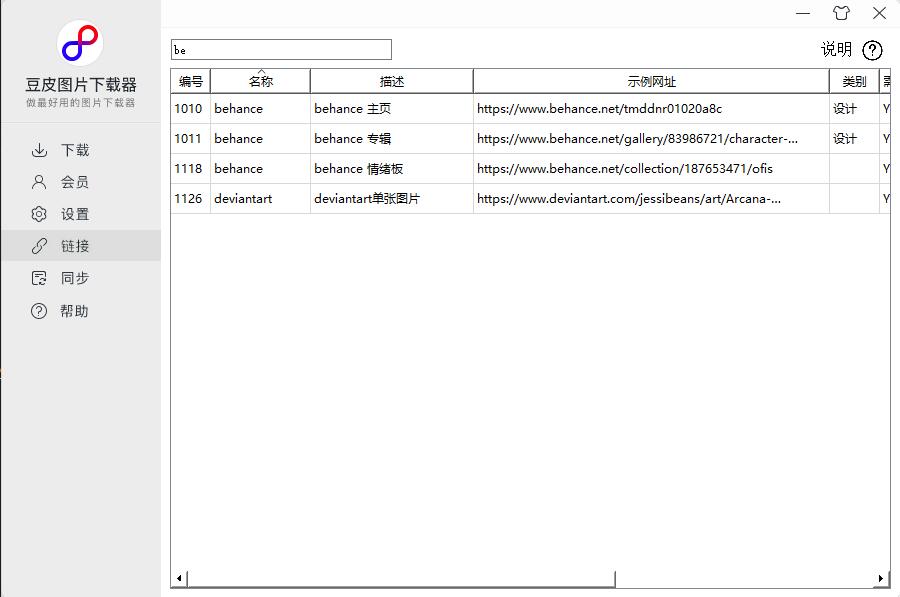
Task: Open the 下载 download icon in sidebar
Action: click(x=39, y=150)
